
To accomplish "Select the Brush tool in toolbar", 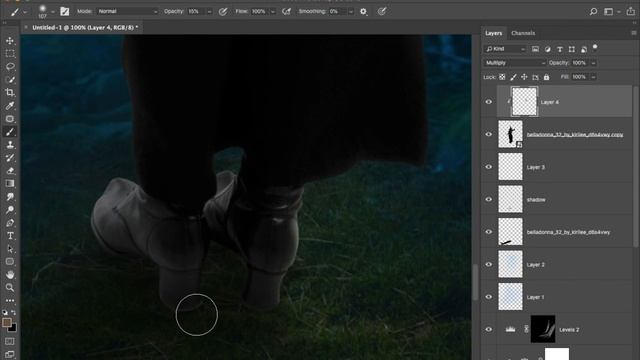I will click(10, 132).
